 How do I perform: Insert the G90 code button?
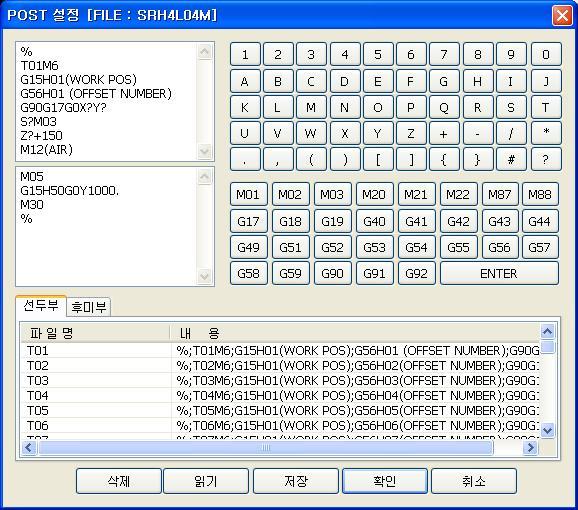click(332, 273)
